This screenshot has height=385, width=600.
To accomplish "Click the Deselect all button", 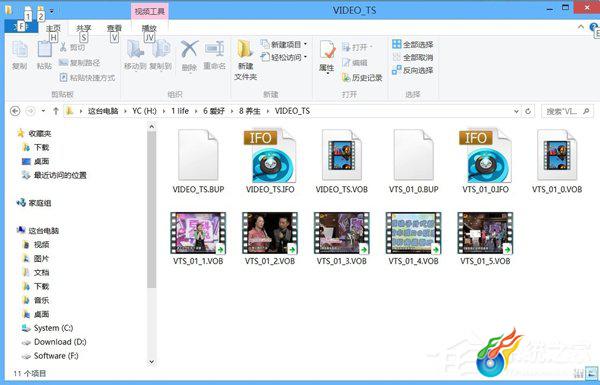I will pyautogui.click(x=413, y=57).
